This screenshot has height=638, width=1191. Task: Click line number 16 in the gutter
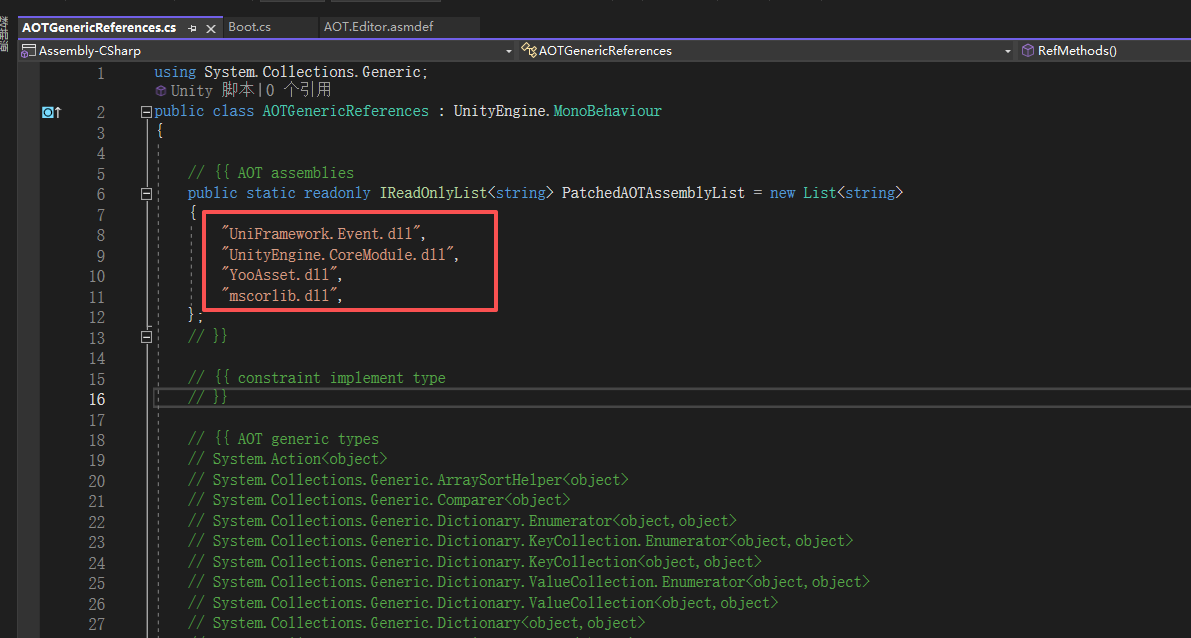coord(96,399)
